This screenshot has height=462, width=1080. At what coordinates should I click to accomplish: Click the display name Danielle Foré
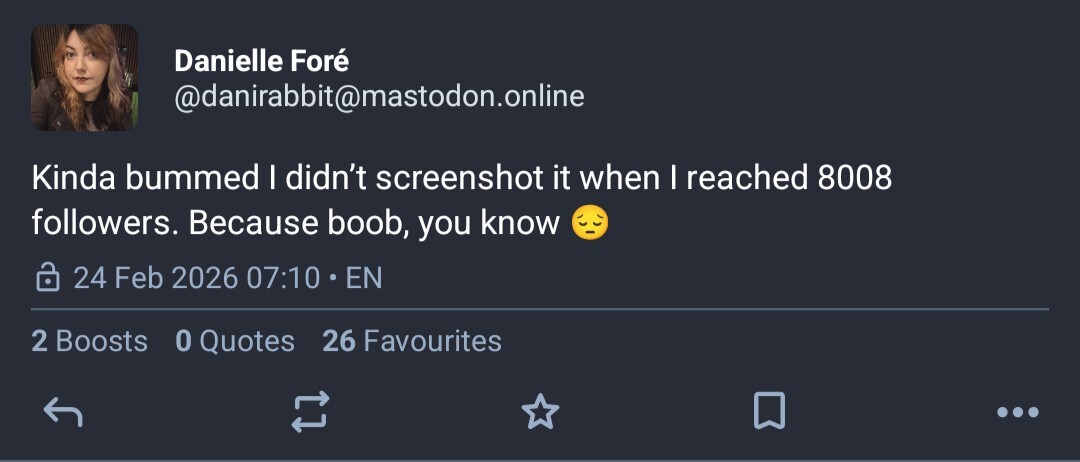point(262,61)
